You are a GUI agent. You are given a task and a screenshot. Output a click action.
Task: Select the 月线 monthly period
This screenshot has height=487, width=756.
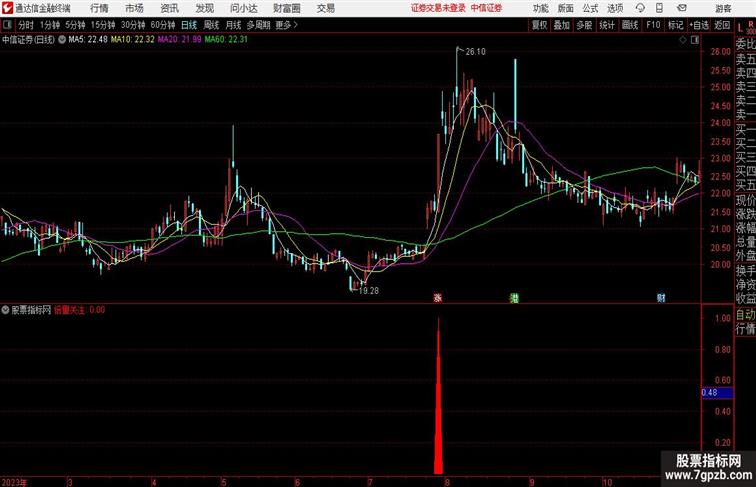tap(233, 25)
